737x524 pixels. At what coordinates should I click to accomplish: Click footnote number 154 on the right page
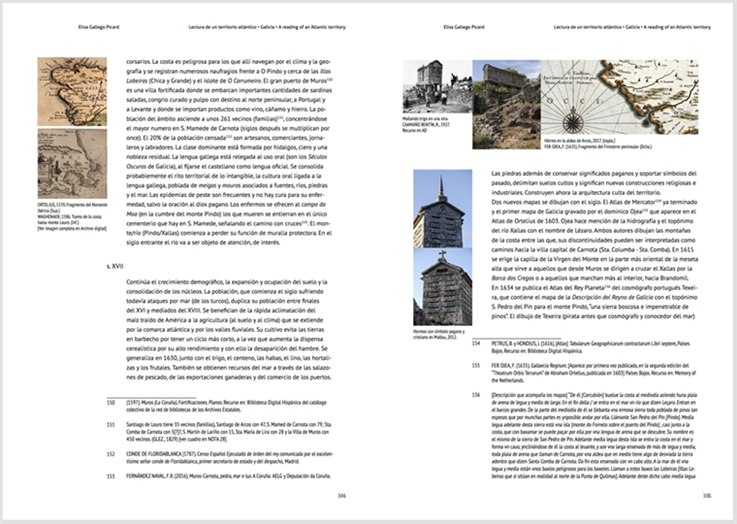[x=476, y=344]
